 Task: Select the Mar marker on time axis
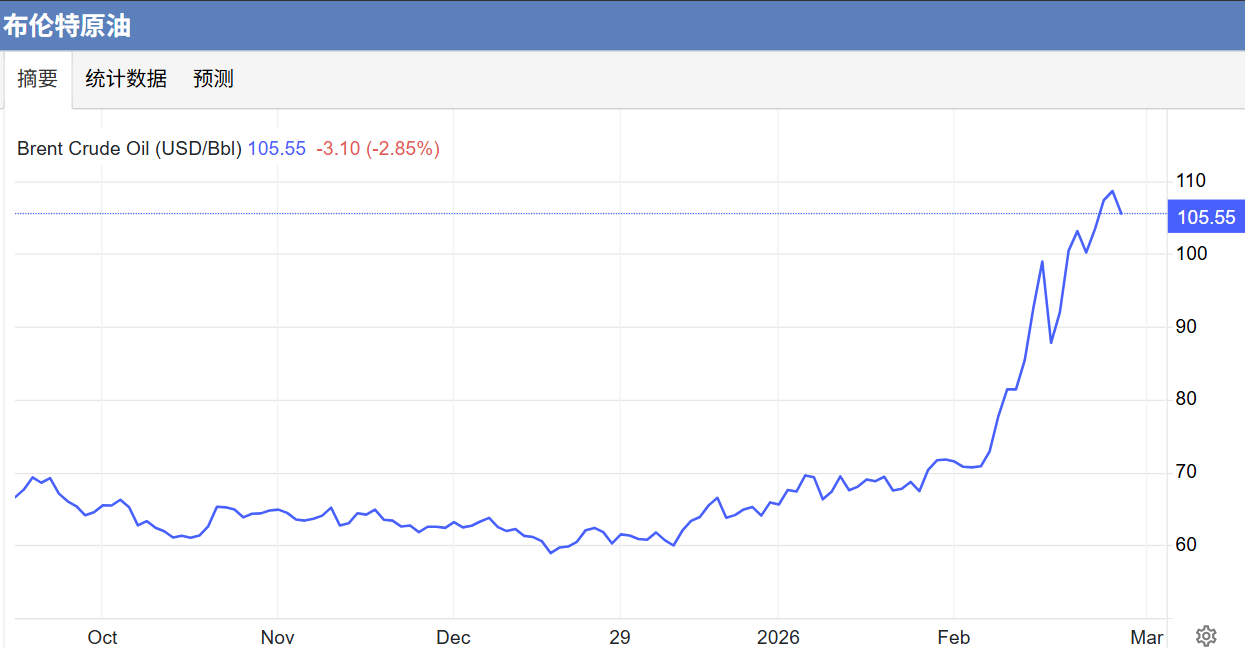[1147, 638]
